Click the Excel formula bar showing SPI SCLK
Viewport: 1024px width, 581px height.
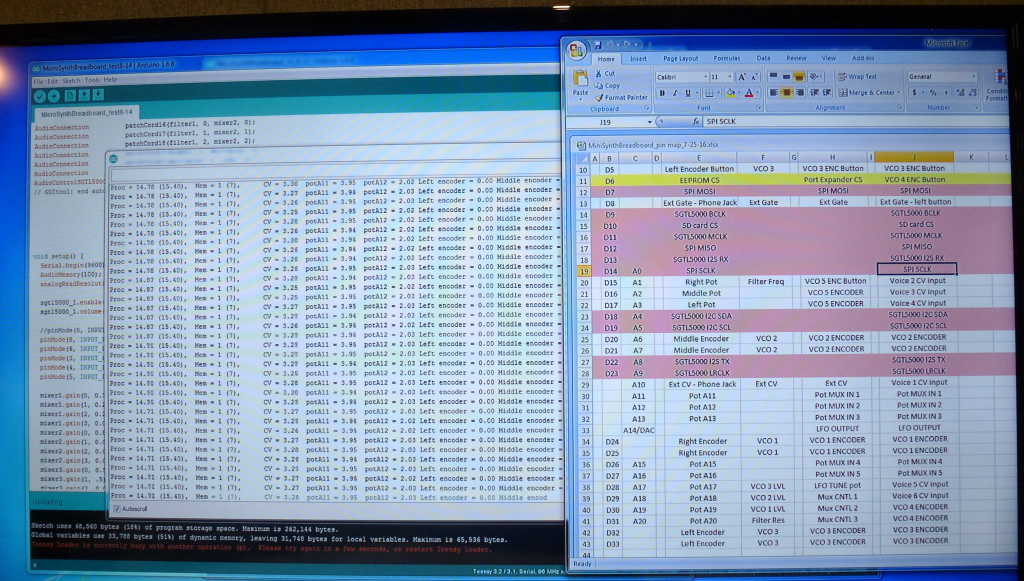tap(855, 121)
